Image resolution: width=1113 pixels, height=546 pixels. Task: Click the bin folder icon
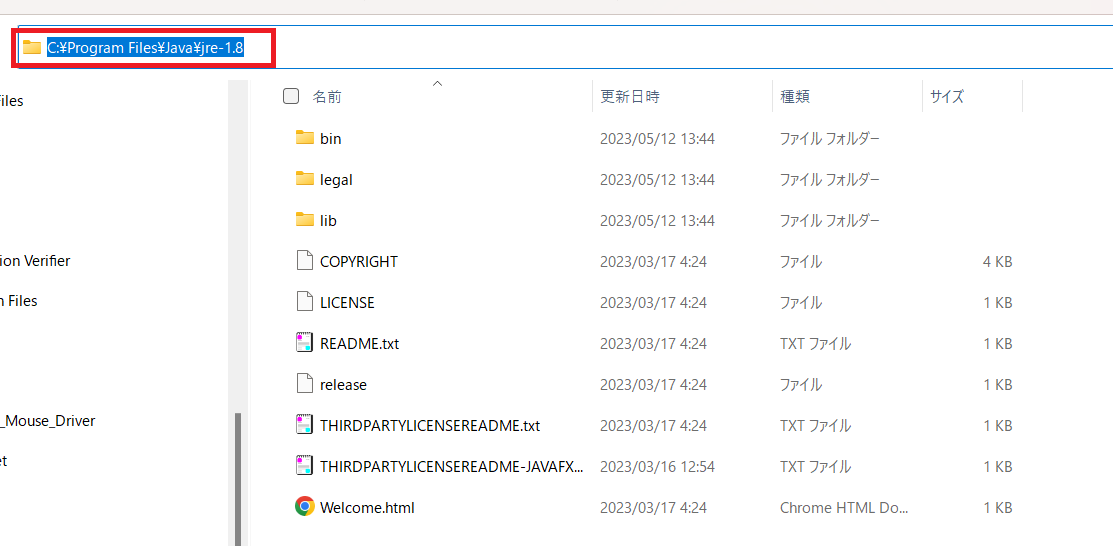pyautogui.click(x=305, y=138)
